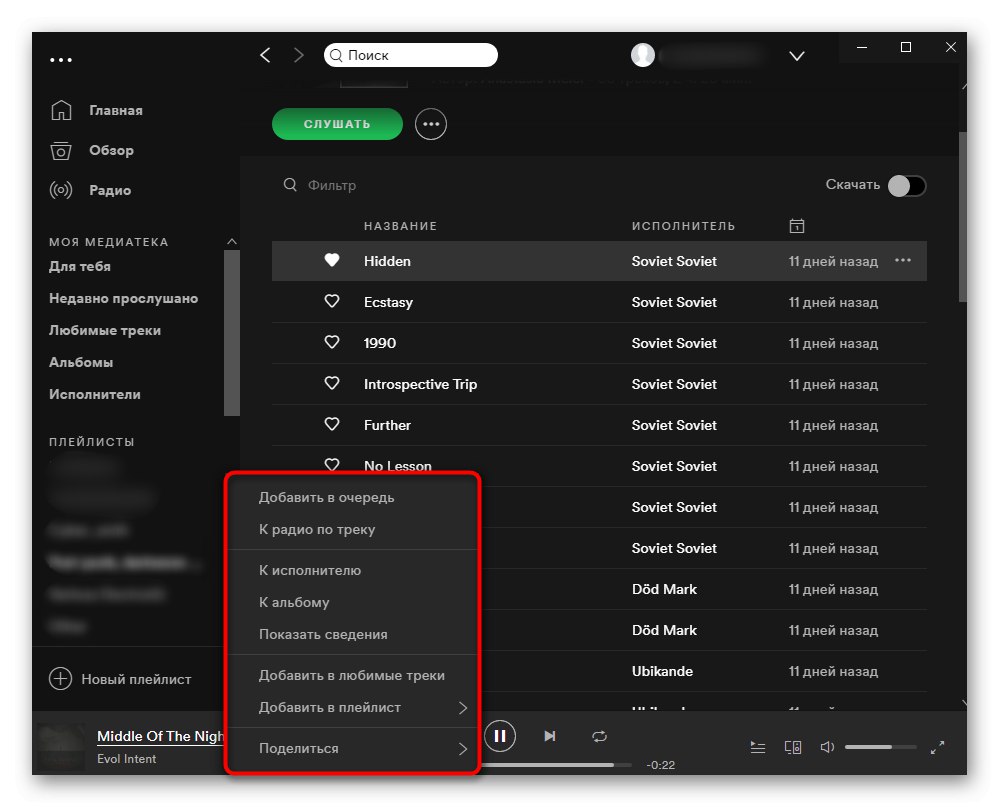Sort by НАЗВАНИЕ column header
This screenshot has height=807, width=999.
coord(400,226)
